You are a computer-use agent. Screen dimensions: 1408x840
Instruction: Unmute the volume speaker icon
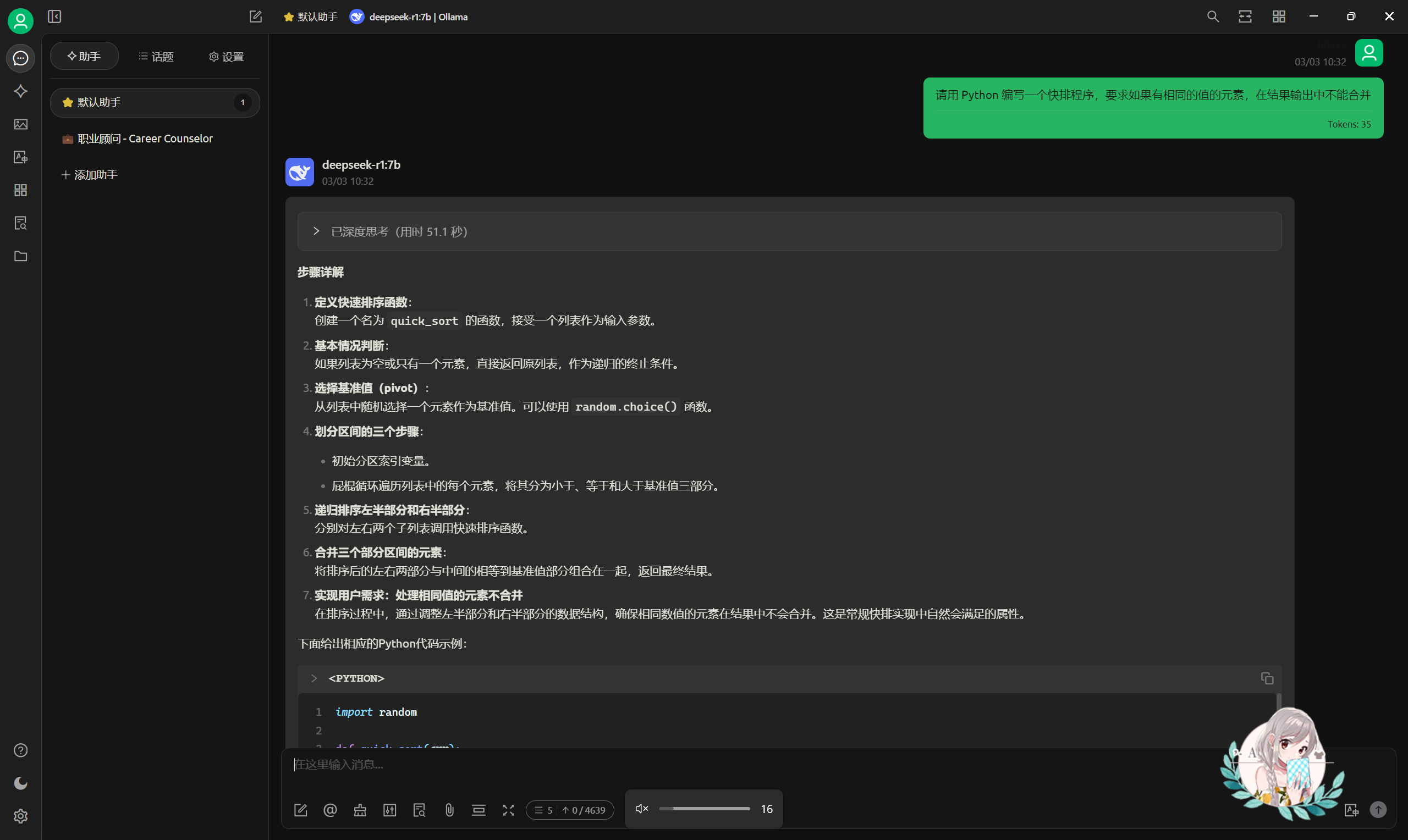pyautogui.click(x=641, y=809)
